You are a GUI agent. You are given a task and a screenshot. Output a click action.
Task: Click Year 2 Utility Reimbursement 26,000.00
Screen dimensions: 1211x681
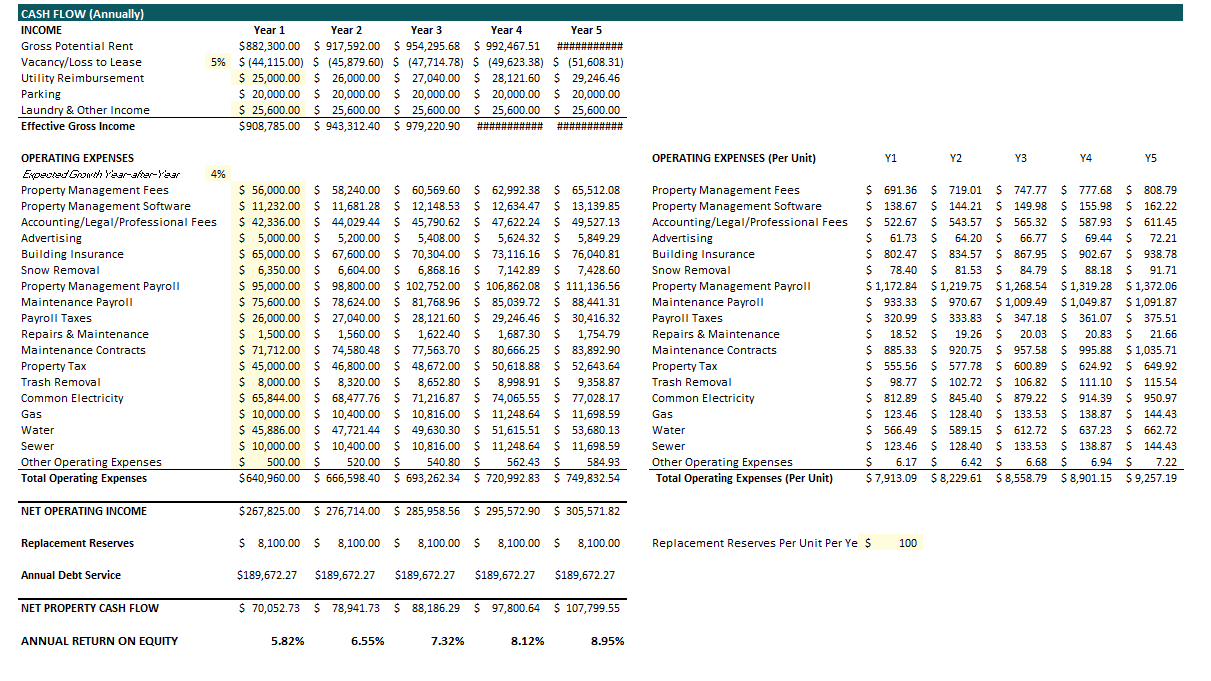coord(348,78)
